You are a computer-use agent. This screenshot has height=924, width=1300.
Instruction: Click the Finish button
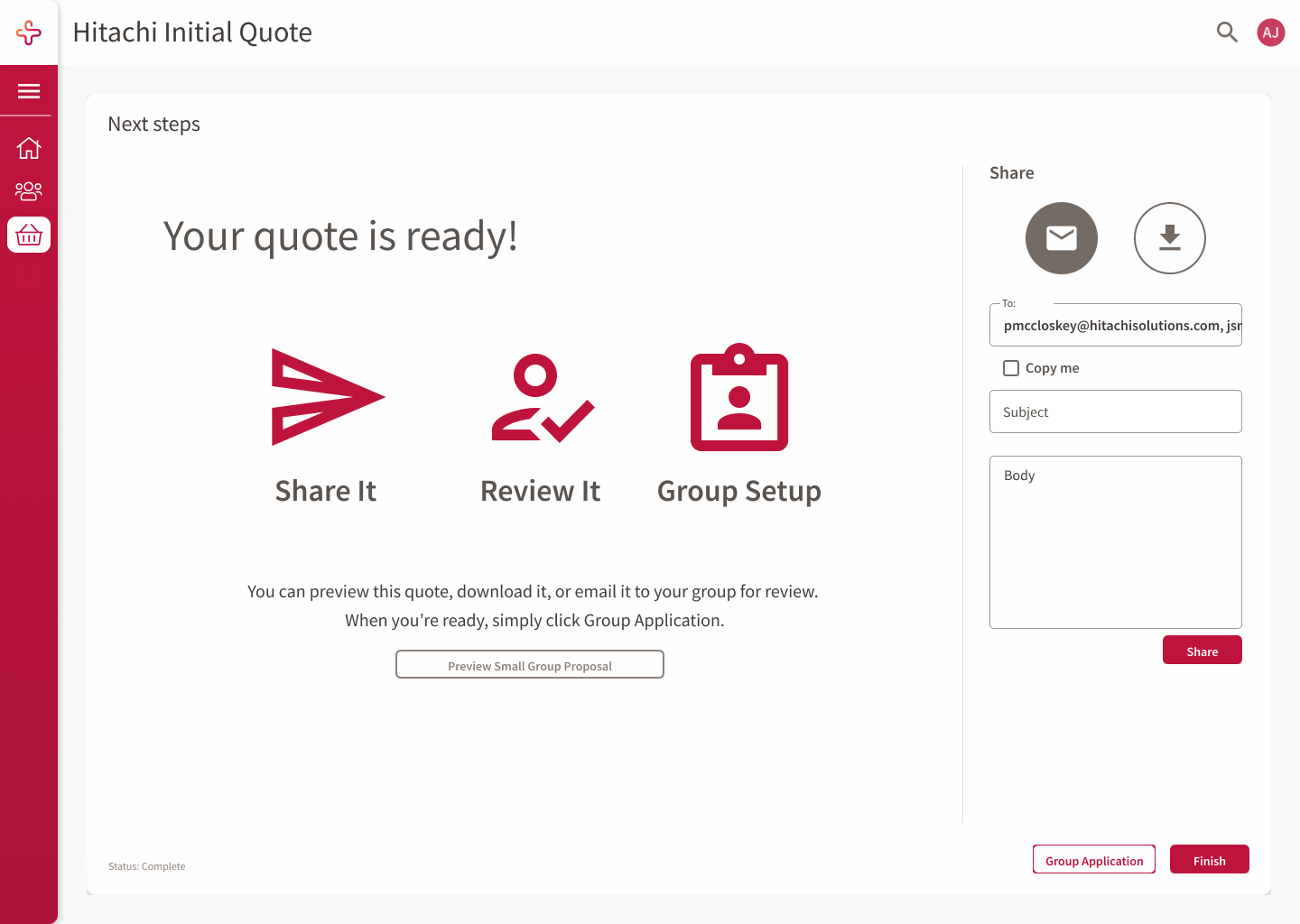point(1210,859)
